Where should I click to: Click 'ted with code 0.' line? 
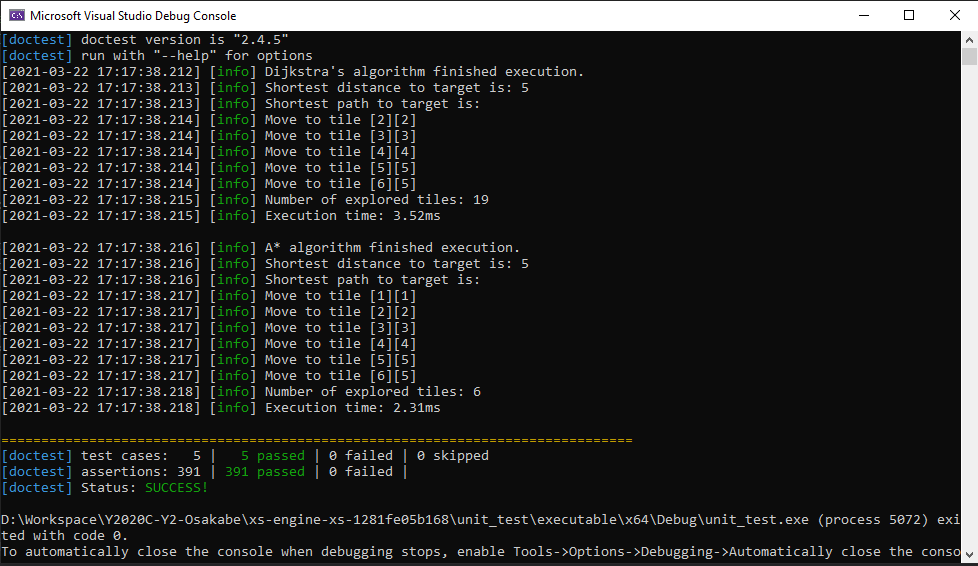coord(64,536)
